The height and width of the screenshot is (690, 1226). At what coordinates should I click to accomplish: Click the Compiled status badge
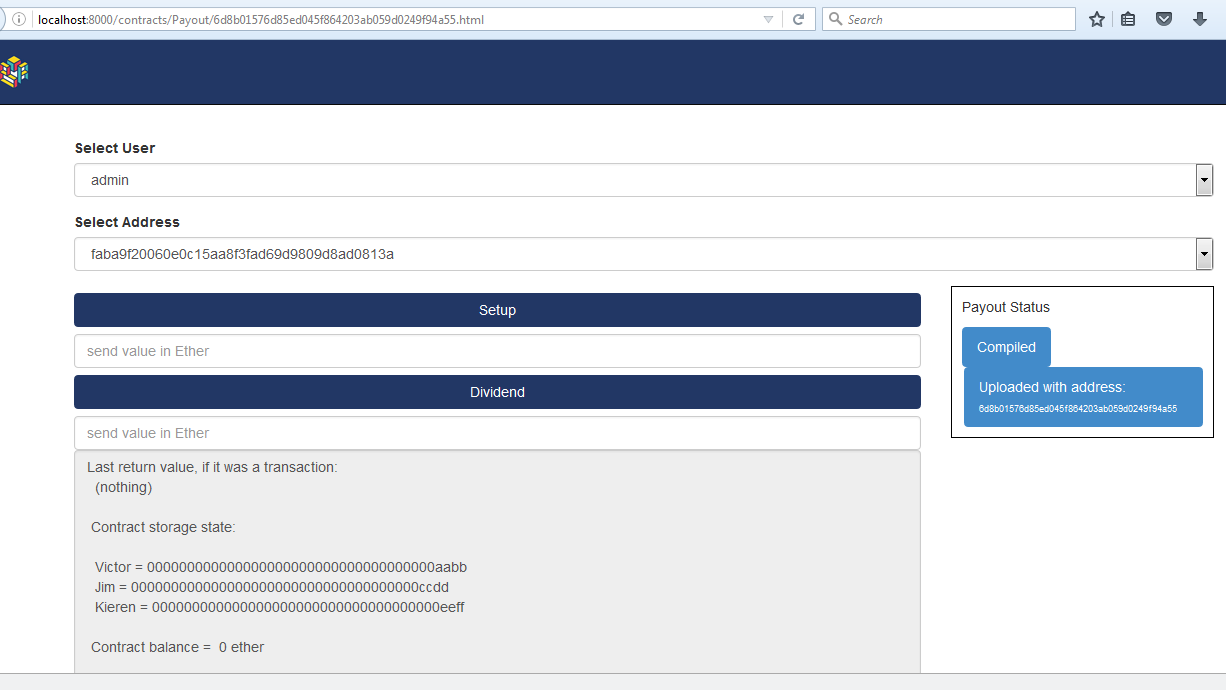1005,346
